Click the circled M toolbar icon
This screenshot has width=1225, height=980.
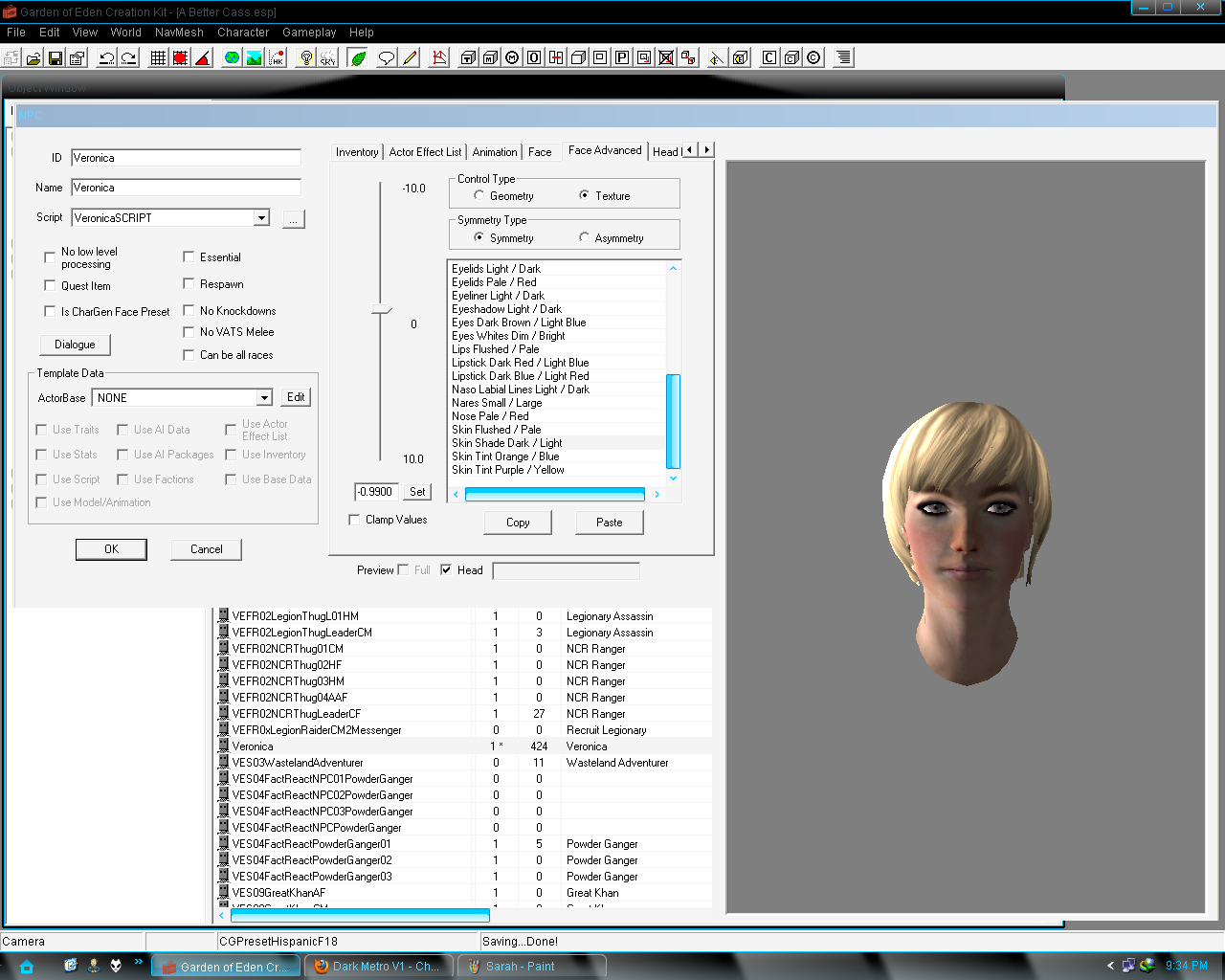512,58
